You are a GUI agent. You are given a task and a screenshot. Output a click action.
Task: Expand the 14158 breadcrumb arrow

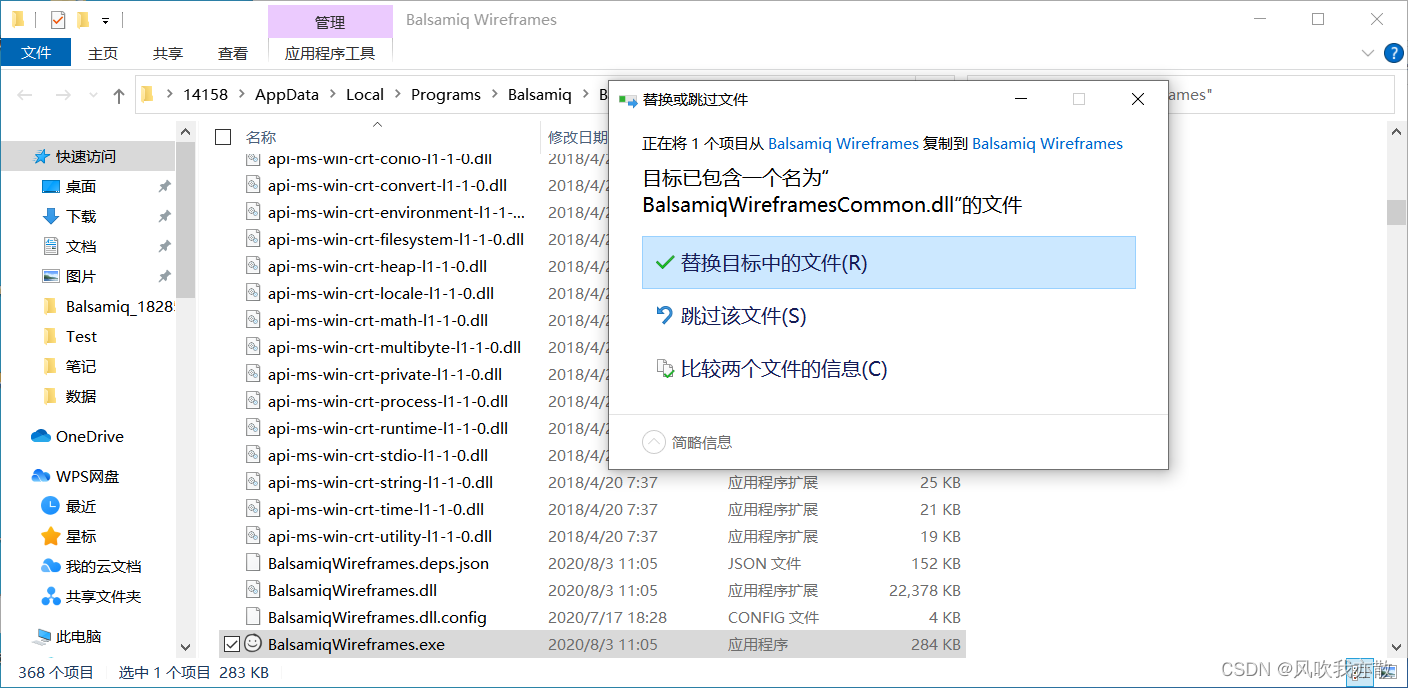pyautogui.click(x=242, y=95)
